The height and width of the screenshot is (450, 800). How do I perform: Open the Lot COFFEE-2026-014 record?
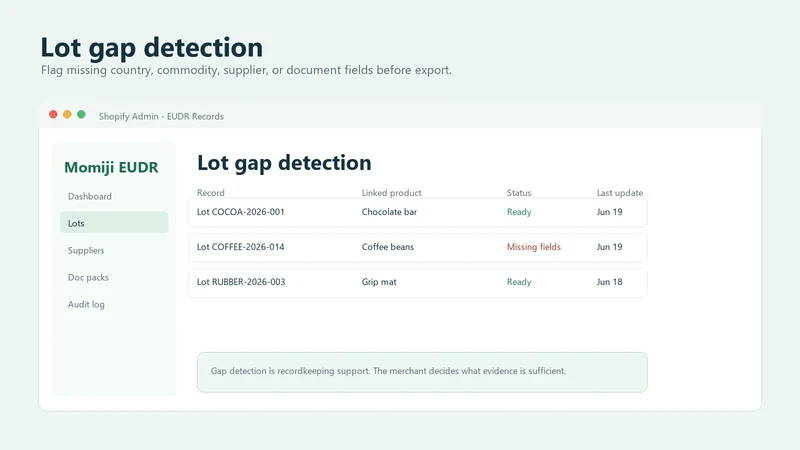pos(417,247)
